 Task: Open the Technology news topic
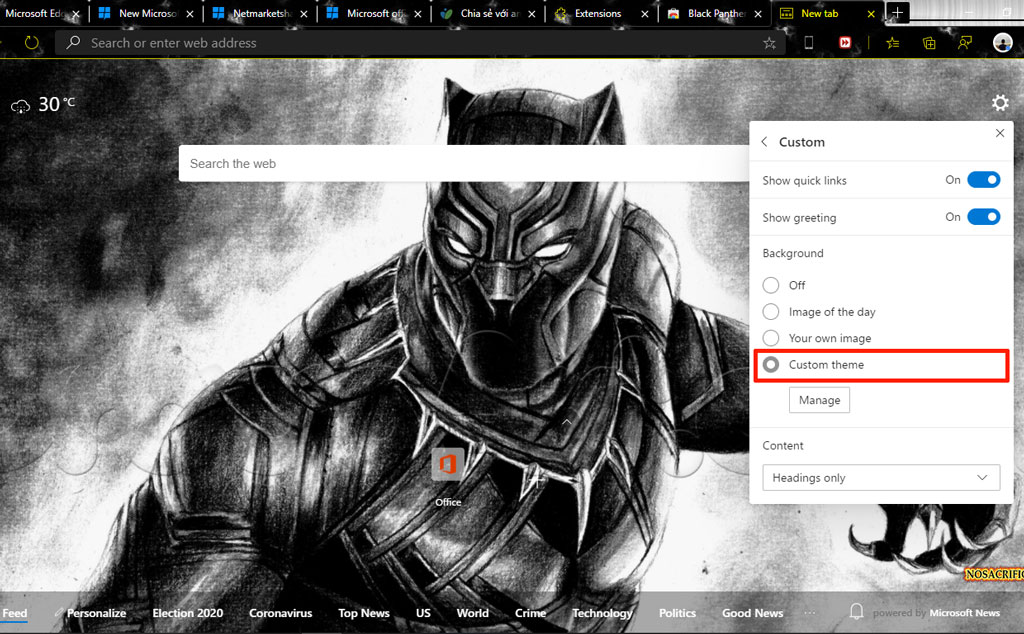click(x=602, y=612)
